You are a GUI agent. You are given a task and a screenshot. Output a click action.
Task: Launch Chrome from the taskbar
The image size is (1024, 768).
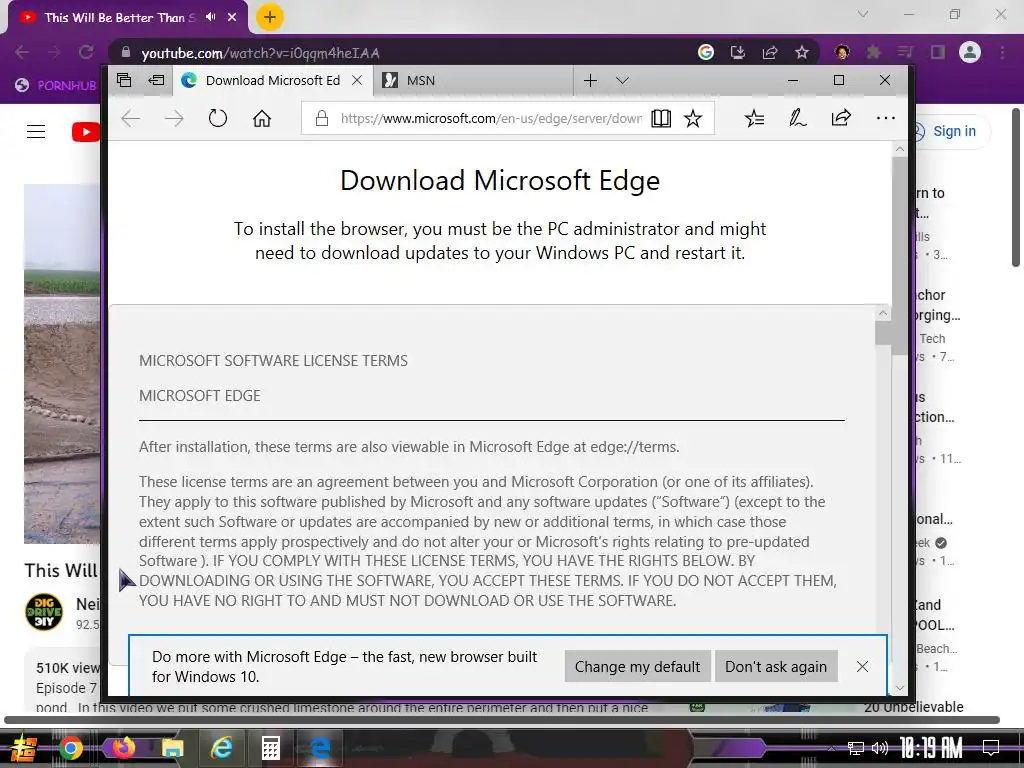pyautogui.click(x=71, y=748)
